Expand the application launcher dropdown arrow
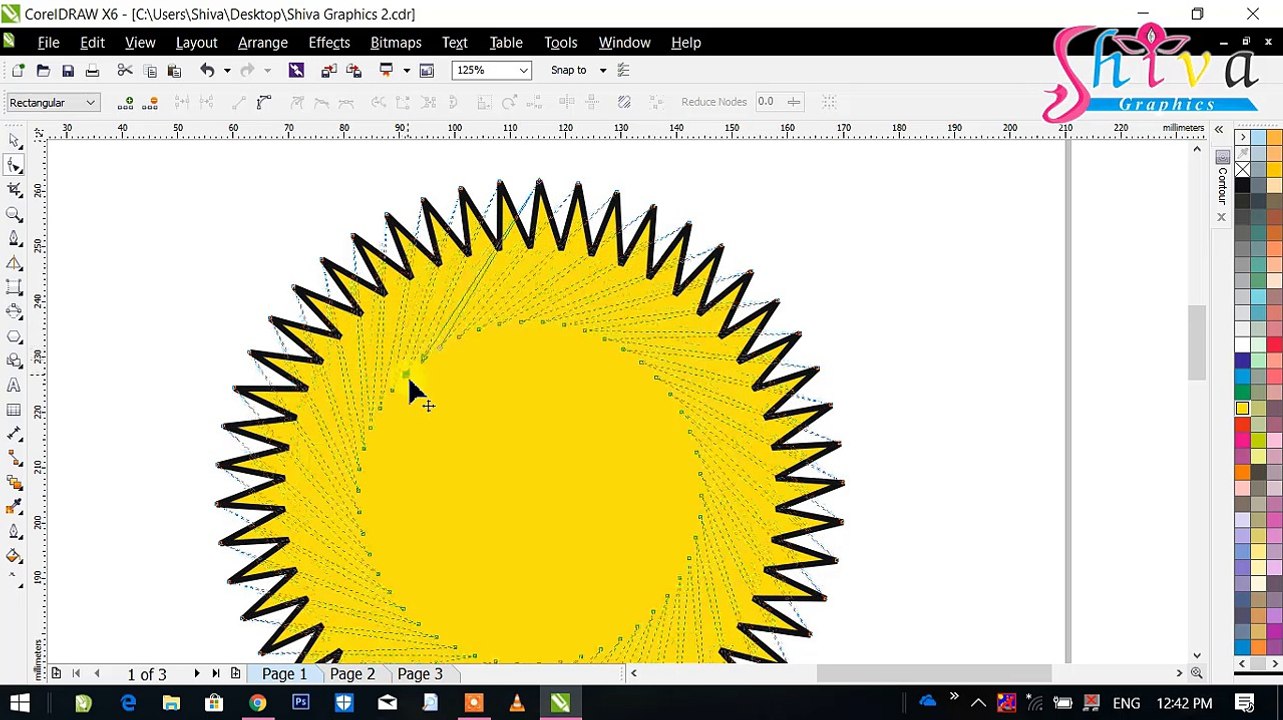Screen dimensions: 1283x720 tap(406, 70)
